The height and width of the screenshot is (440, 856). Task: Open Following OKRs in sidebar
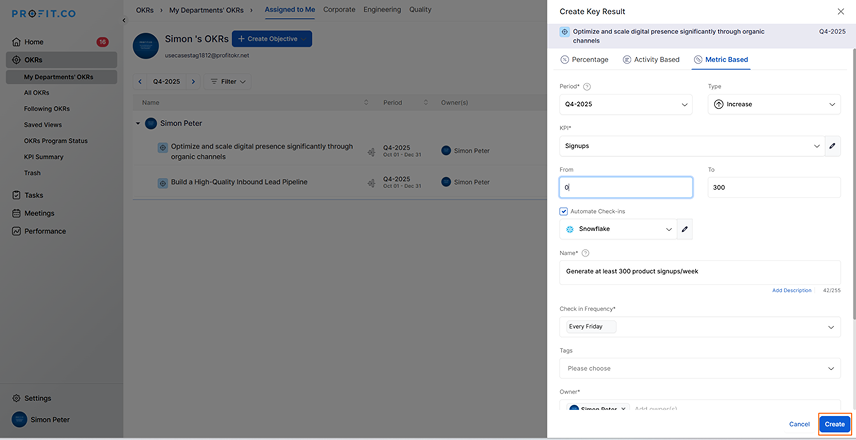pos(46,109)
